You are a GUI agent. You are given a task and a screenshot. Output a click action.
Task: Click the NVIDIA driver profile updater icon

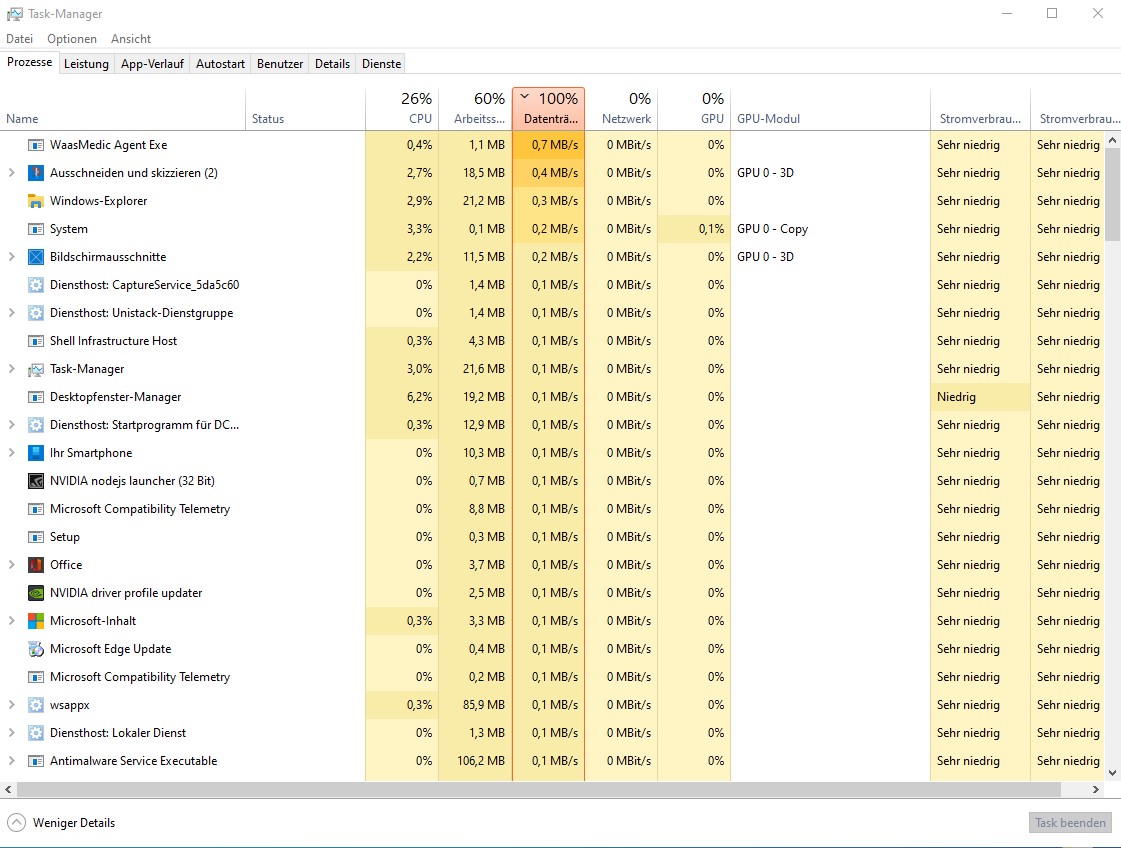pyautogui.click(x=36, y=593)
